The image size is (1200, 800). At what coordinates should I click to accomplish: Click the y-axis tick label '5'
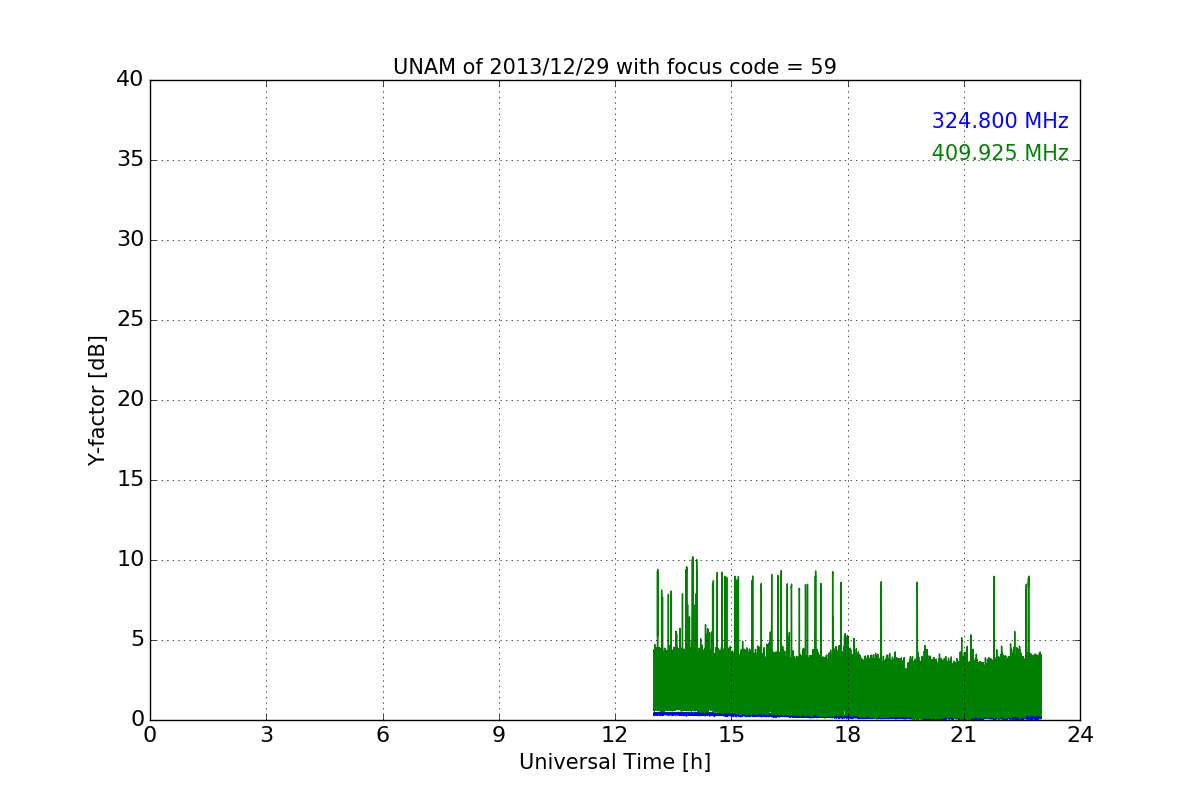point(137,640)
